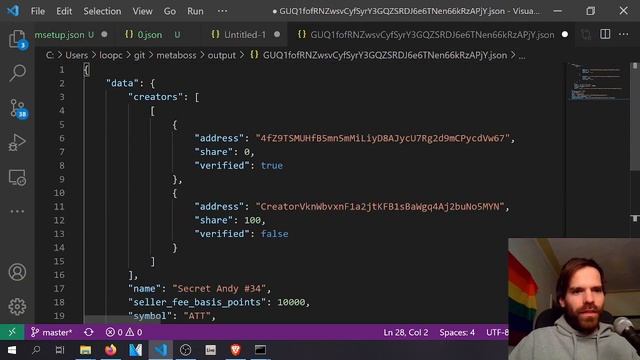Click the "creators" key on line 3
This screenshot has width=640, height=360.
pyautogui.click(x=156, y=97)
